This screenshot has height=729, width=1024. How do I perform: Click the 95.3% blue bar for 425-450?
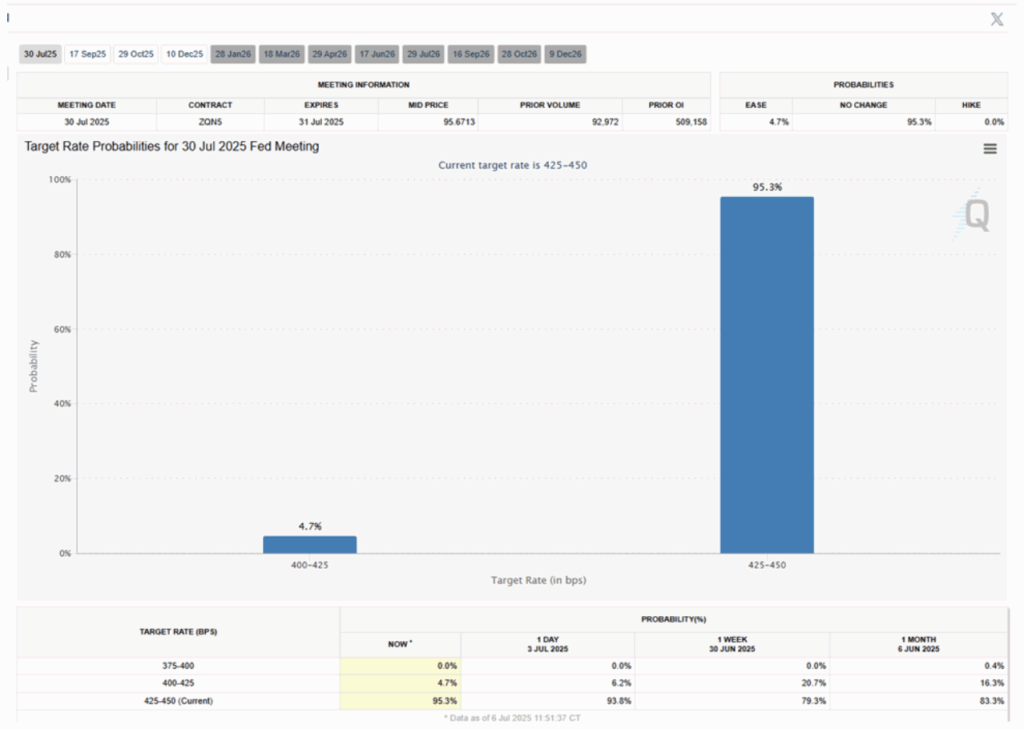click(x=767, y=375)
